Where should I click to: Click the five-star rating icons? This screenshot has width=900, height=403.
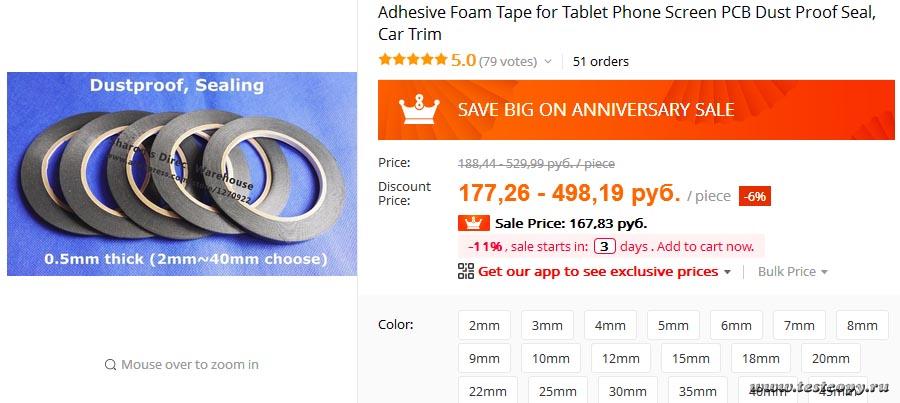(412, 61)
